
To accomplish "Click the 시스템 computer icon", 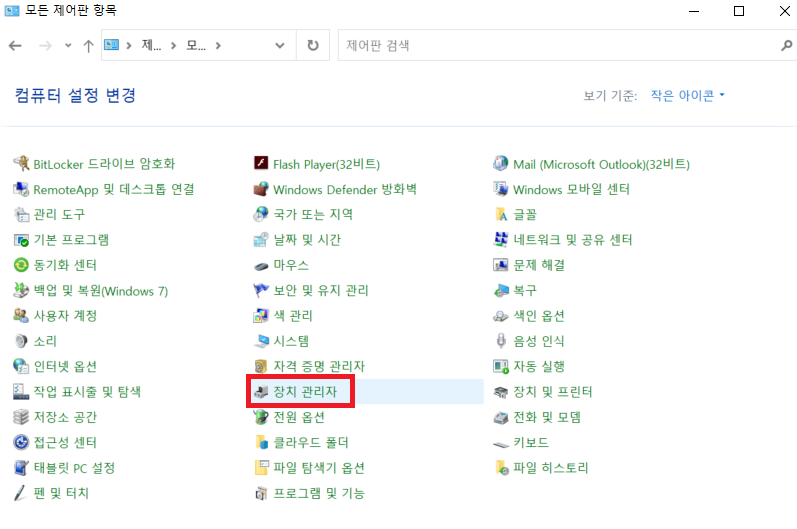I will [x=261, y=341].
